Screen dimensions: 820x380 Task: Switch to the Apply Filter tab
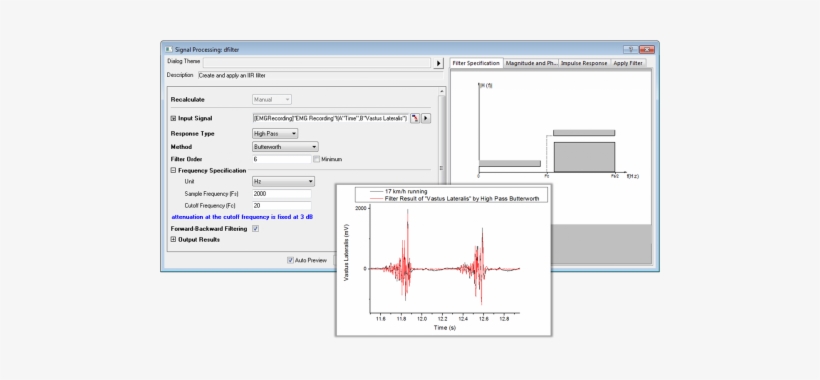click(x=628, y=63)
